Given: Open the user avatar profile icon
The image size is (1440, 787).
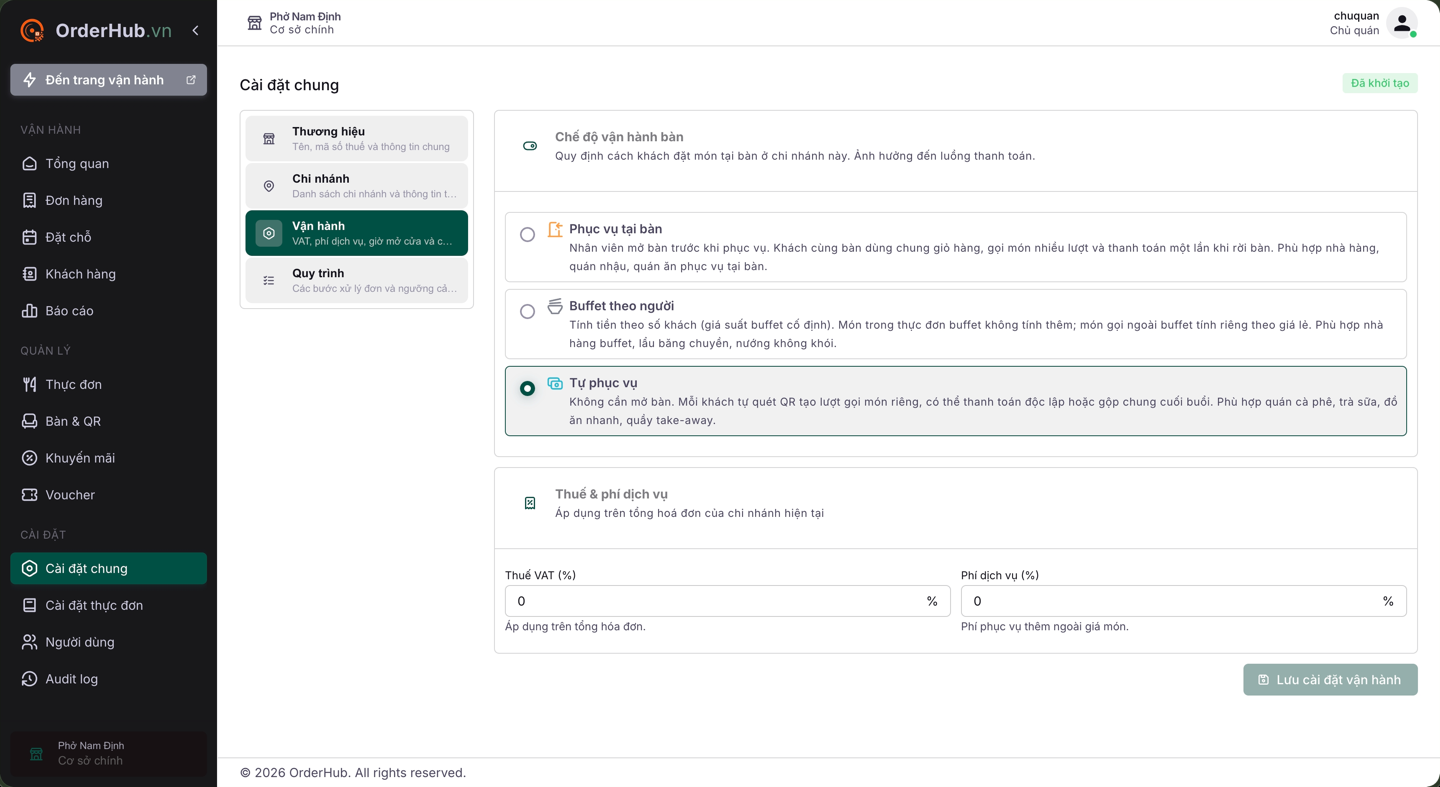Looking at the screenshot, I should tap(1402, 23).
